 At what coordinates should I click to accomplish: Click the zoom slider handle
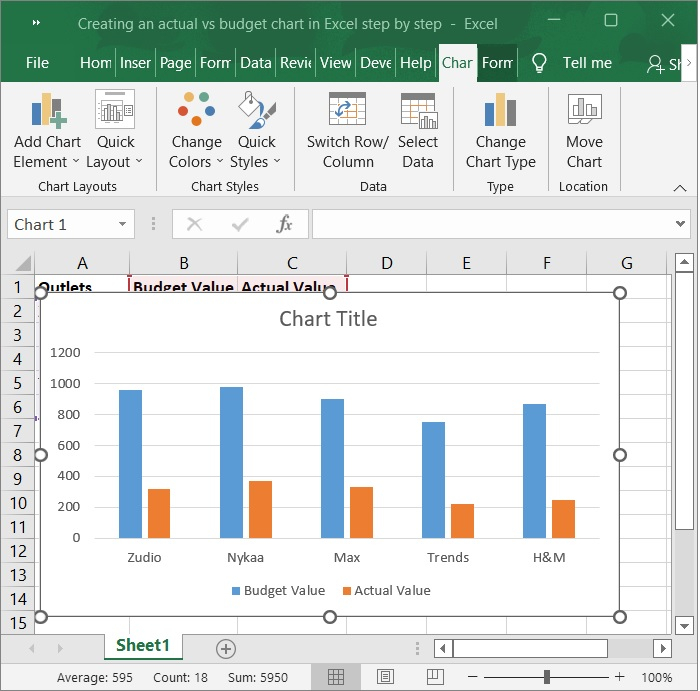pyautogui.click(x=546, y=677)
